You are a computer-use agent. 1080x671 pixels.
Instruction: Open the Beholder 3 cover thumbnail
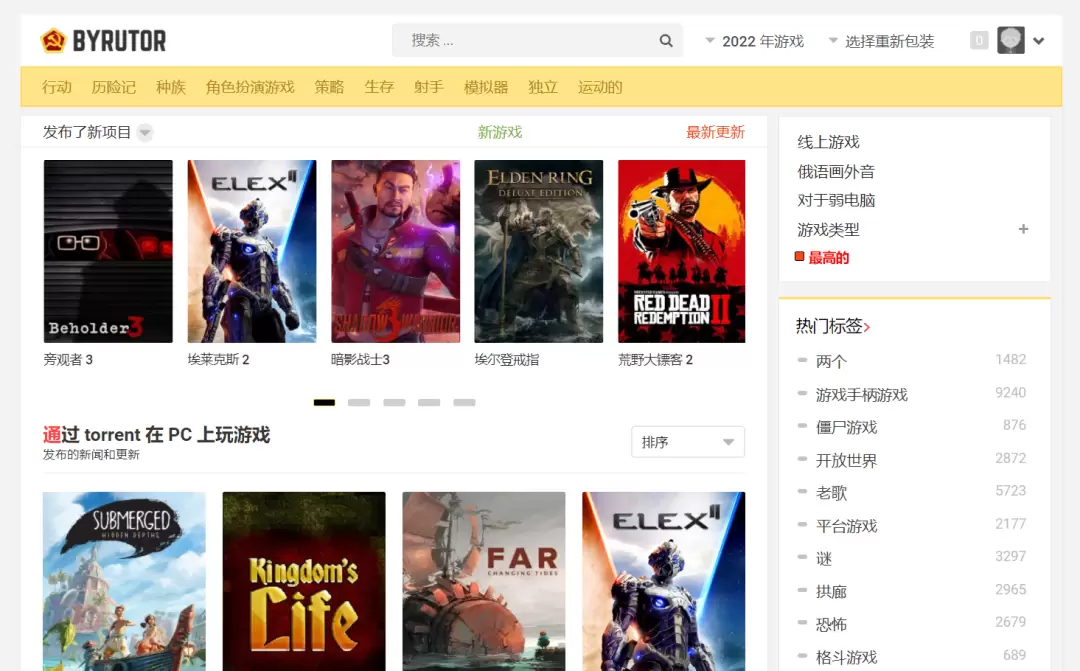click(108, 251)
